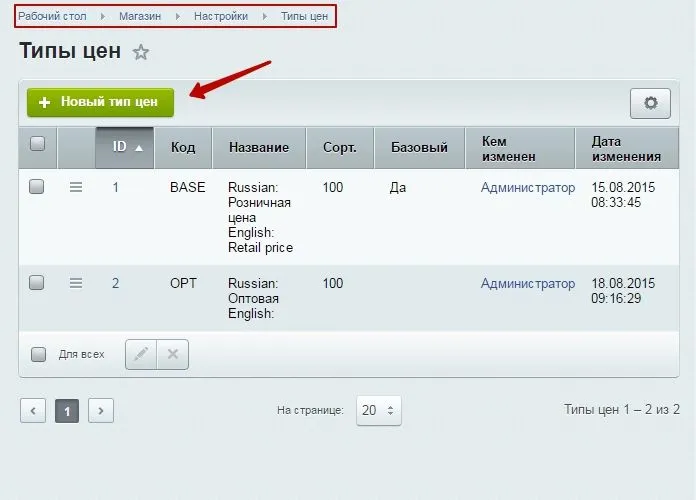Image resolution: width=696 pixels, height=500 pixels.
Task: Toggle the select-all checkbox in table header
Action: 38,144
